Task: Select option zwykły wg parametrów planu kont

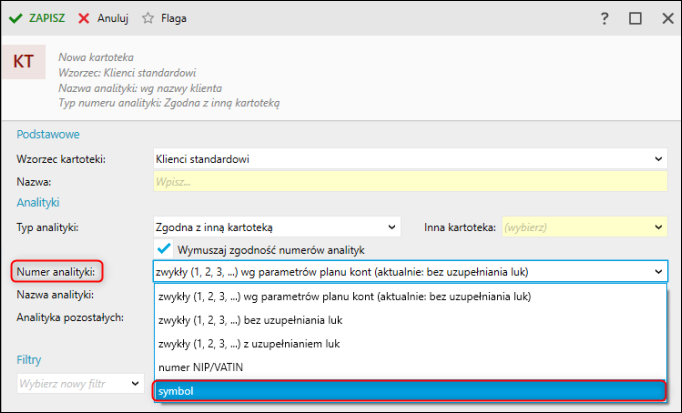Action: click(x=410, y=296)
